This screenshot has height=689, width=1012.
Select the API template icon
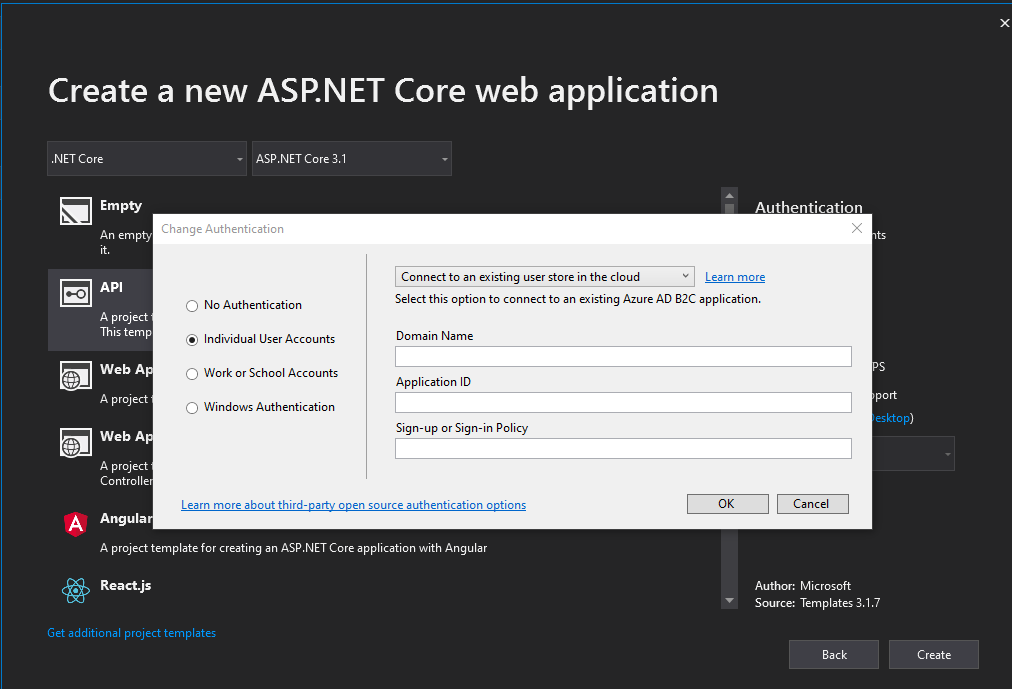(x=76, y=294)
